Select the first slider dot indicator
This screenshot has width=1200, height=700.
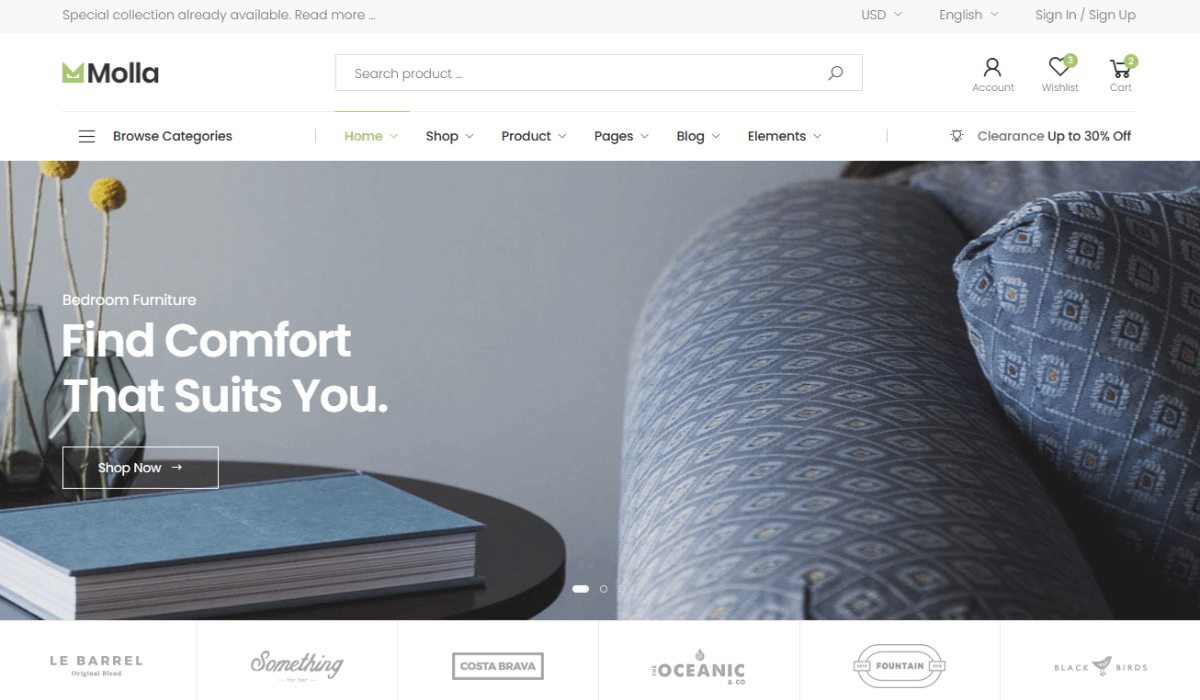[580, 589]
